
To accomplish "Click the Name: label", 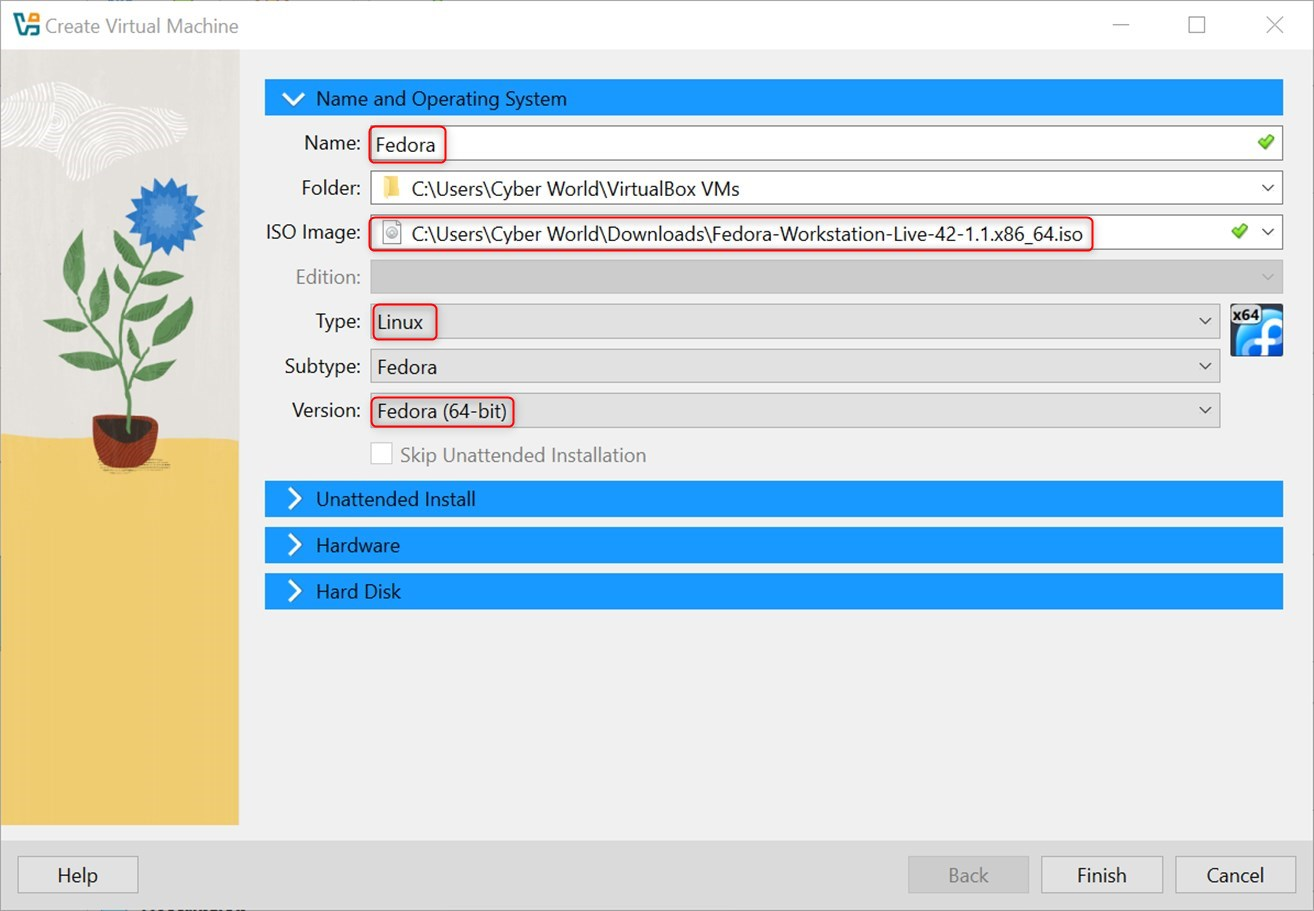I will pyautogui.click(x=332, y=143).
